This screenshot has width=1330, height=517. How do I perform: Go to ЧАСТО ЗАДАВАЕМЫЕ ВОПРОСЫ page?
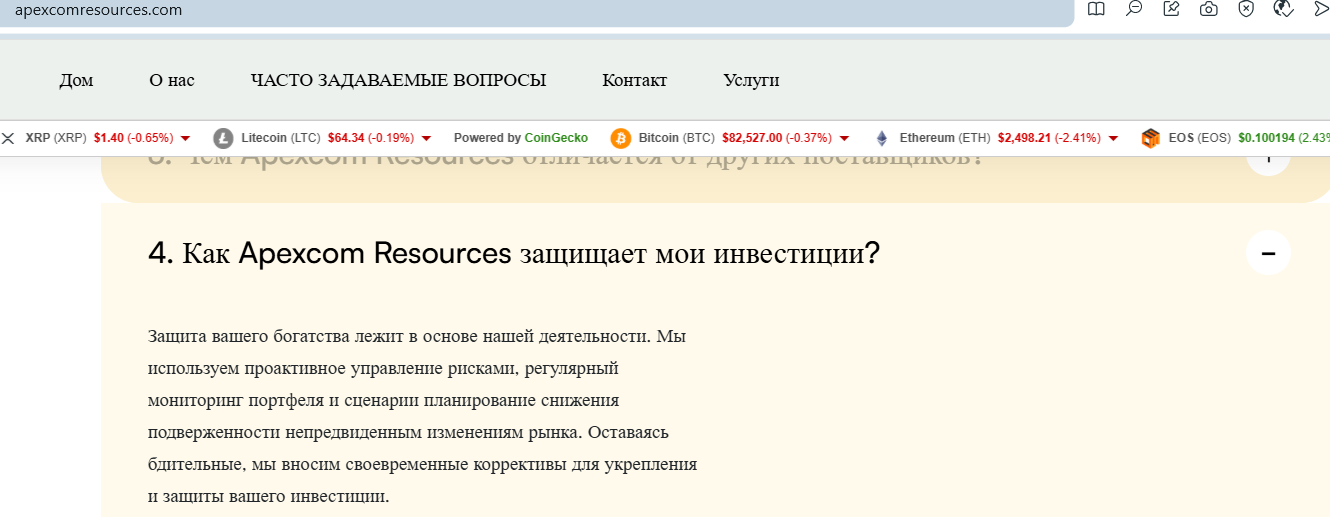tap(398, 81)
